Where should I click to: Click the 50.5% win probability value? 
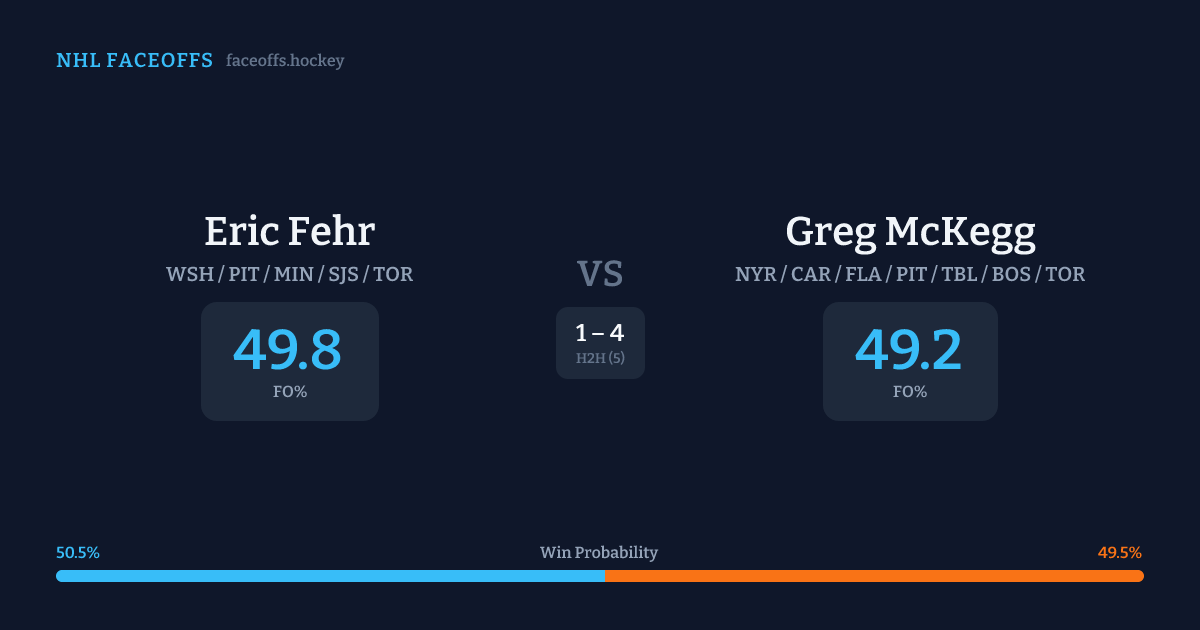[78, 553]
